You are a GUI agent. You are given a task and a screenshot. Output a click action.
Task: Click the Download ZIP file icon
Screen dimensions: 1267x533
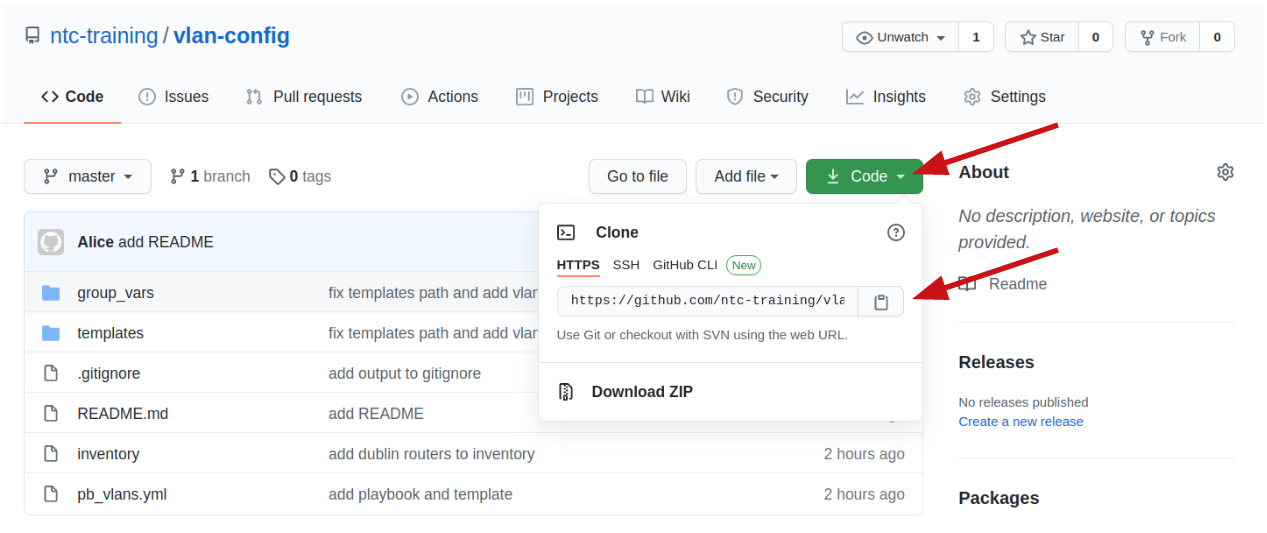point(566,391)
